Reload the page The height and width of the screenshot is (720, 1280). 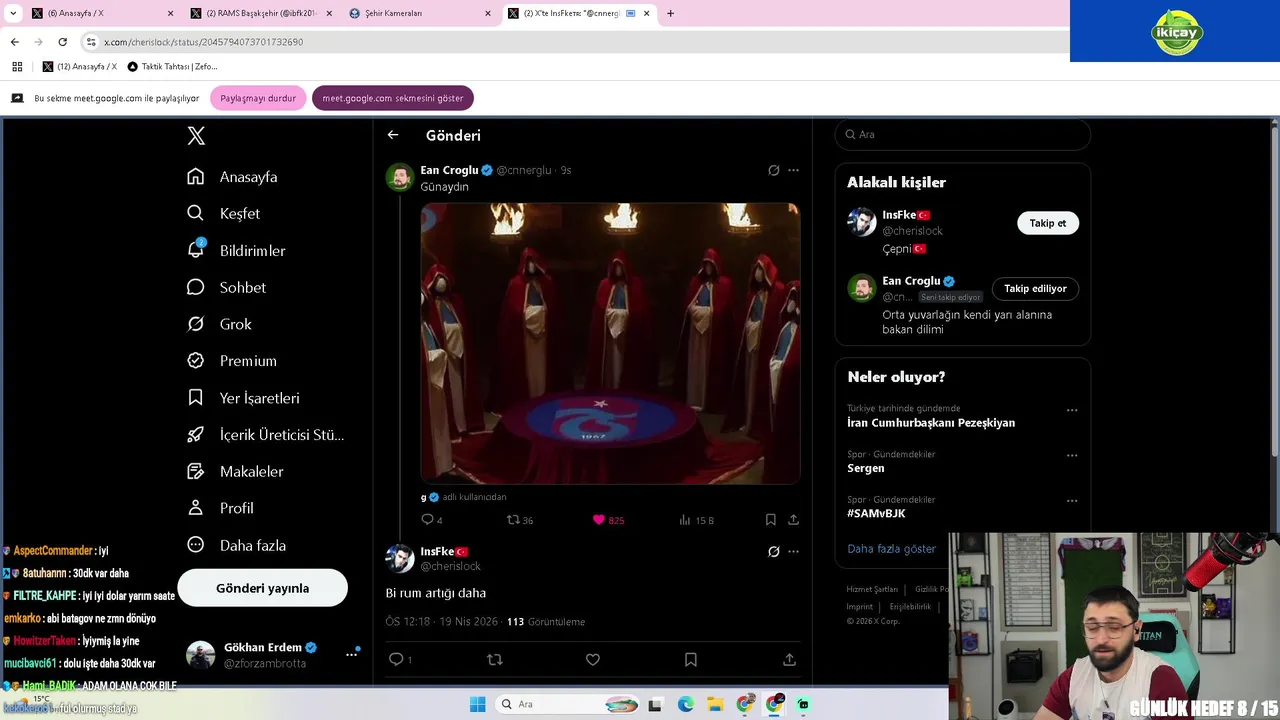(62, 42)
